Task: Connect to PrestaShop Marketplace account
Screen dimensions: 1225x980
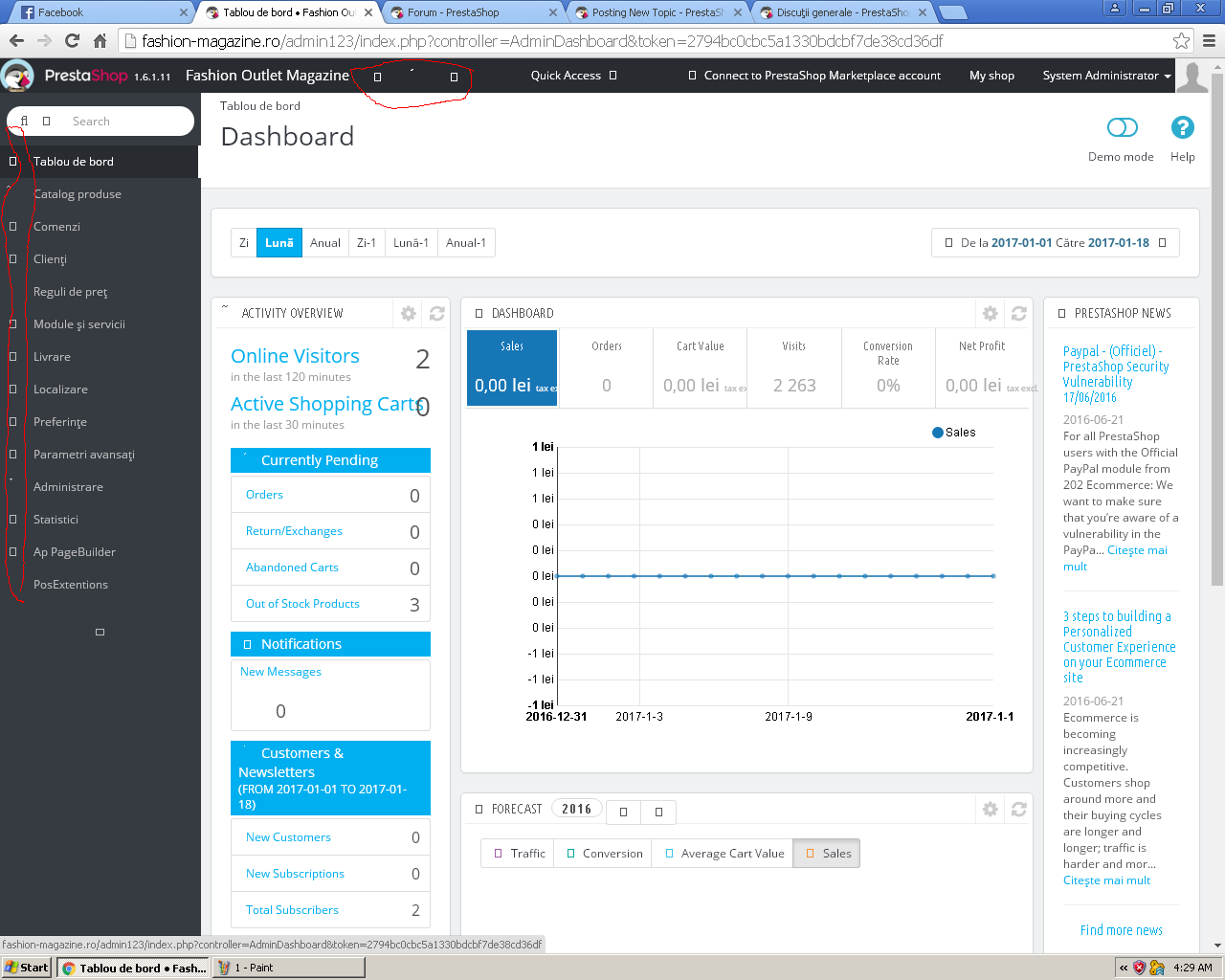Action: pyautogui.click(x=814, y=76)
